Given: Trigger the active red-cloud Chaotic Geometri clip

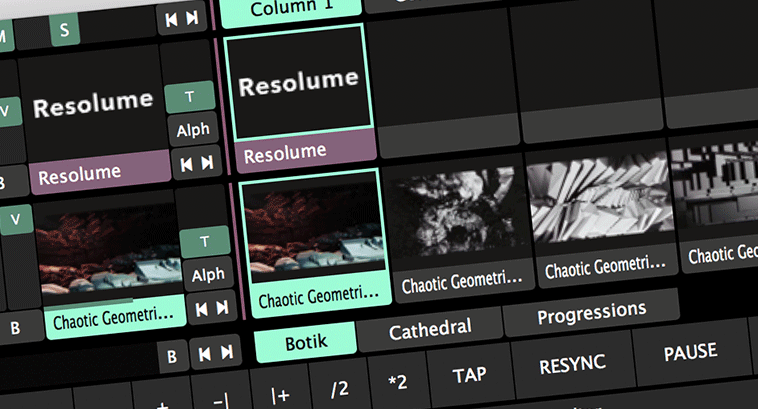Looking at the screenshot, I should point(313,225).
